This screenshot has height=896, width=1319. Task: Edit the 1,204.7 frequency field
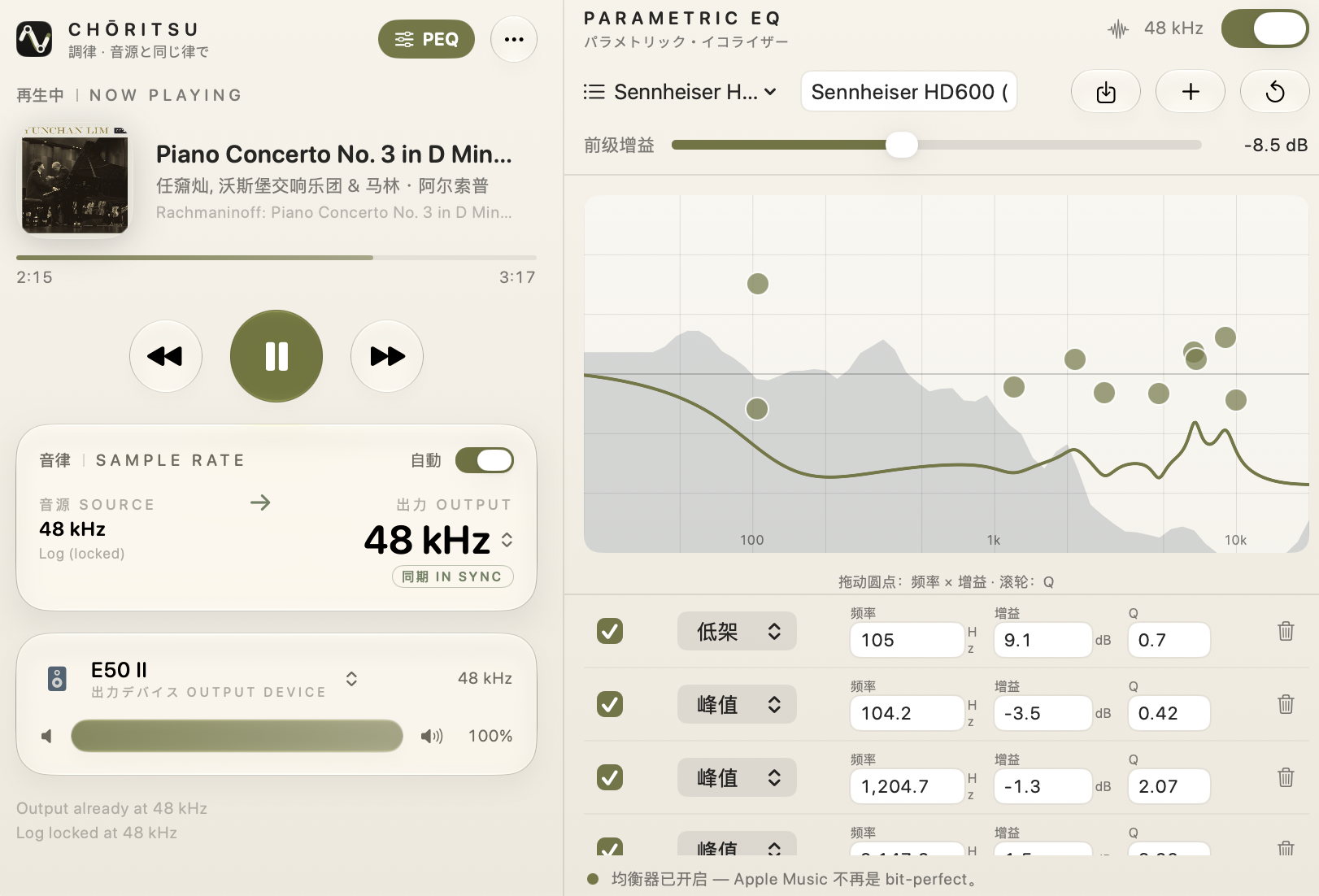pyautogui.click(x=908, y=786)
